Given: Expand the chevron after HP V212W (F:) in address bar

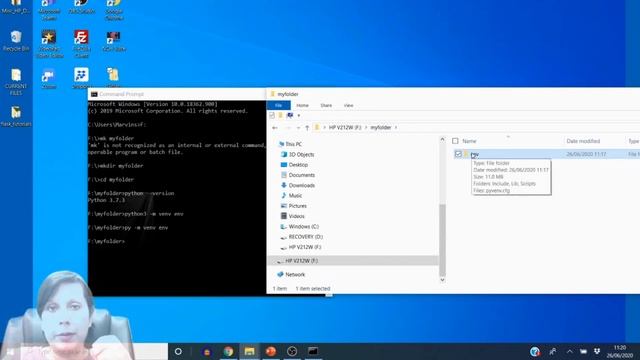Looking at the screenshot, I should coord(366,128).
